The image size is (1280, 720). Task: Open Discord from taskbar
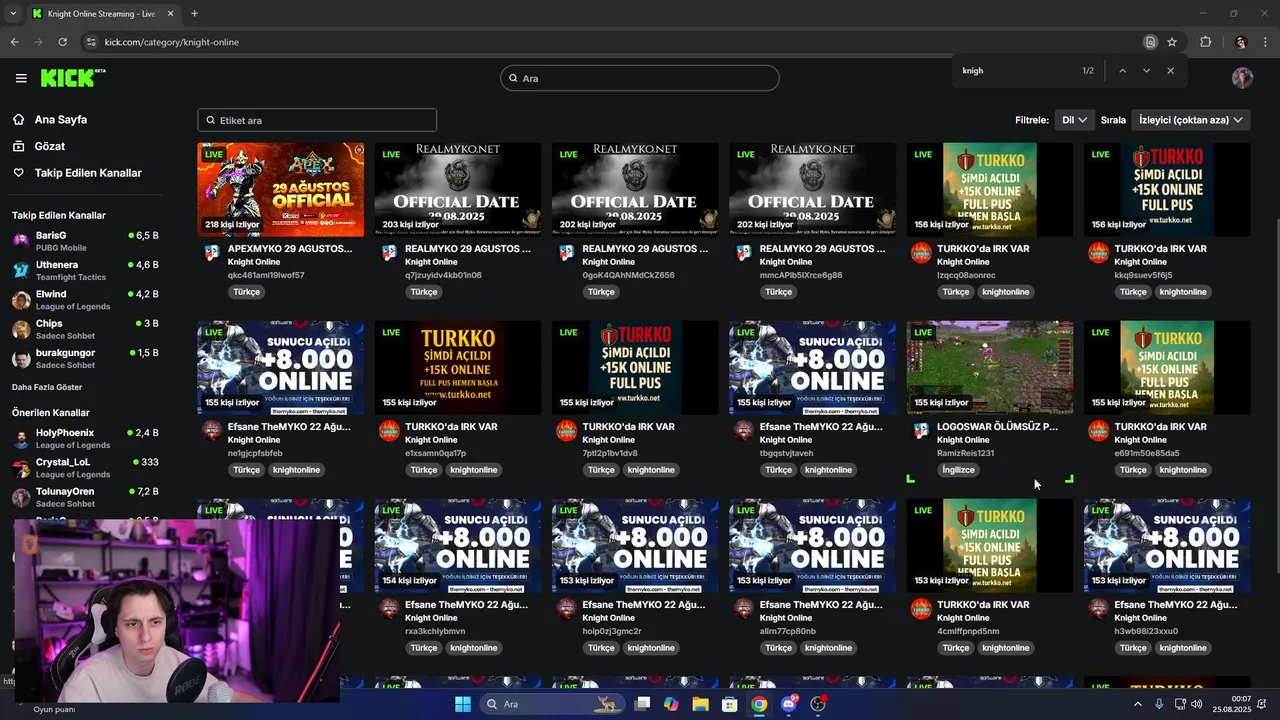(x=789, y=704)
